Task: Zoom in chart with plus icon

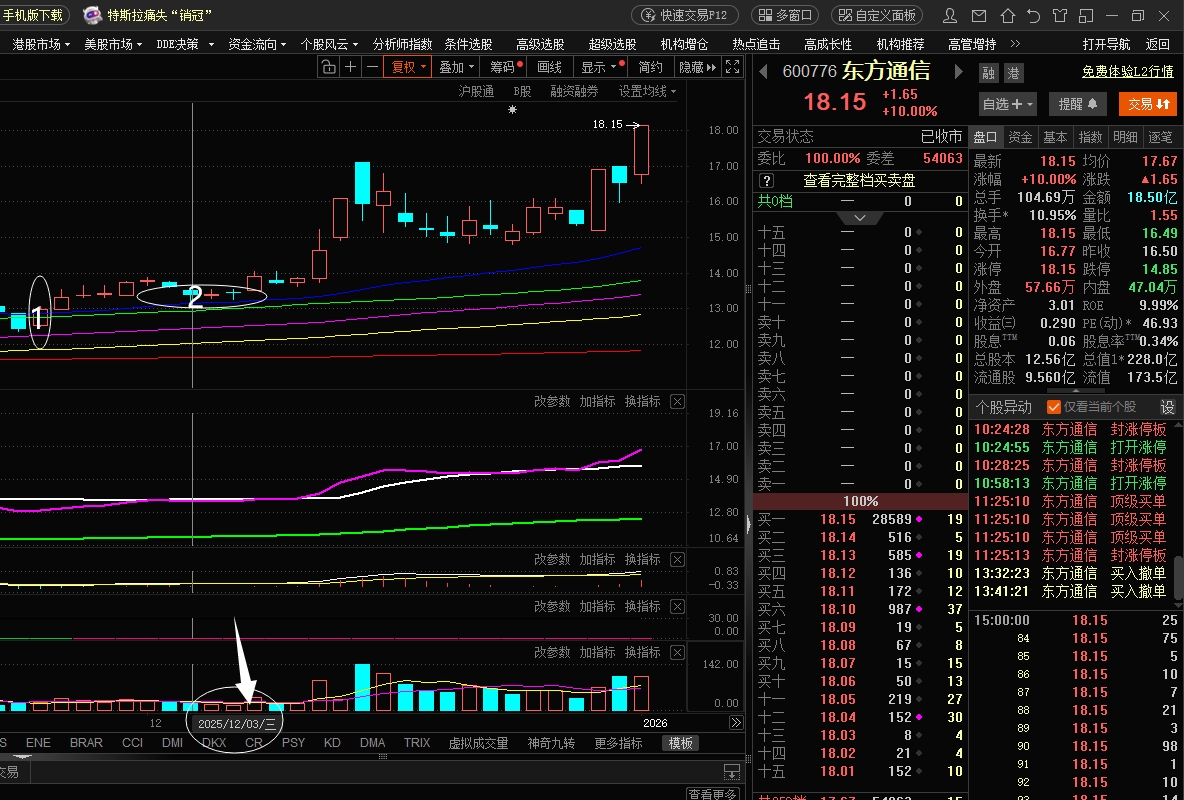Action: [350, 67]
